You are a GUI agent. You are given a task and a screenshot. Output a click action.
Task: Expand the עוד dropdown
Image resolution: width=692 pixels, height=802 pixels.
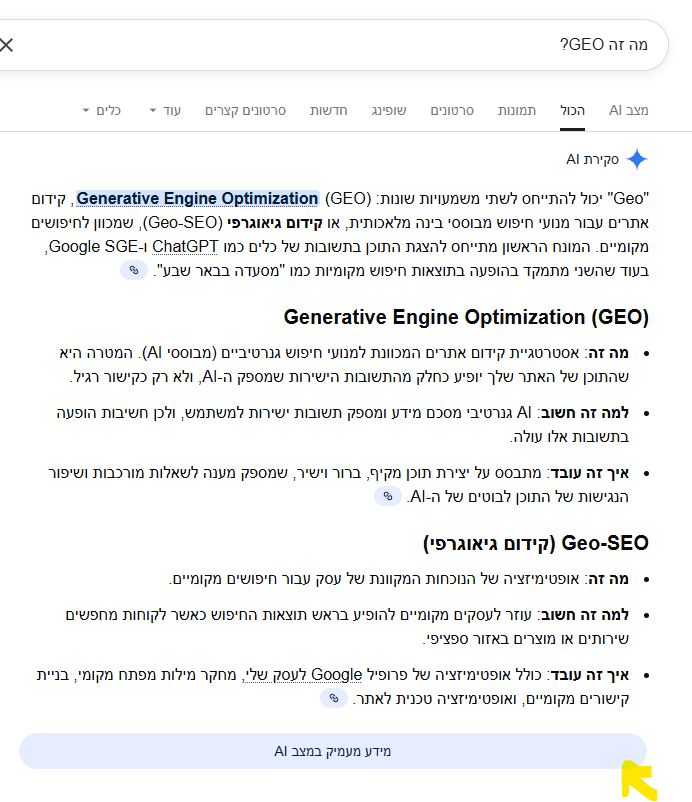coord(165,110)
